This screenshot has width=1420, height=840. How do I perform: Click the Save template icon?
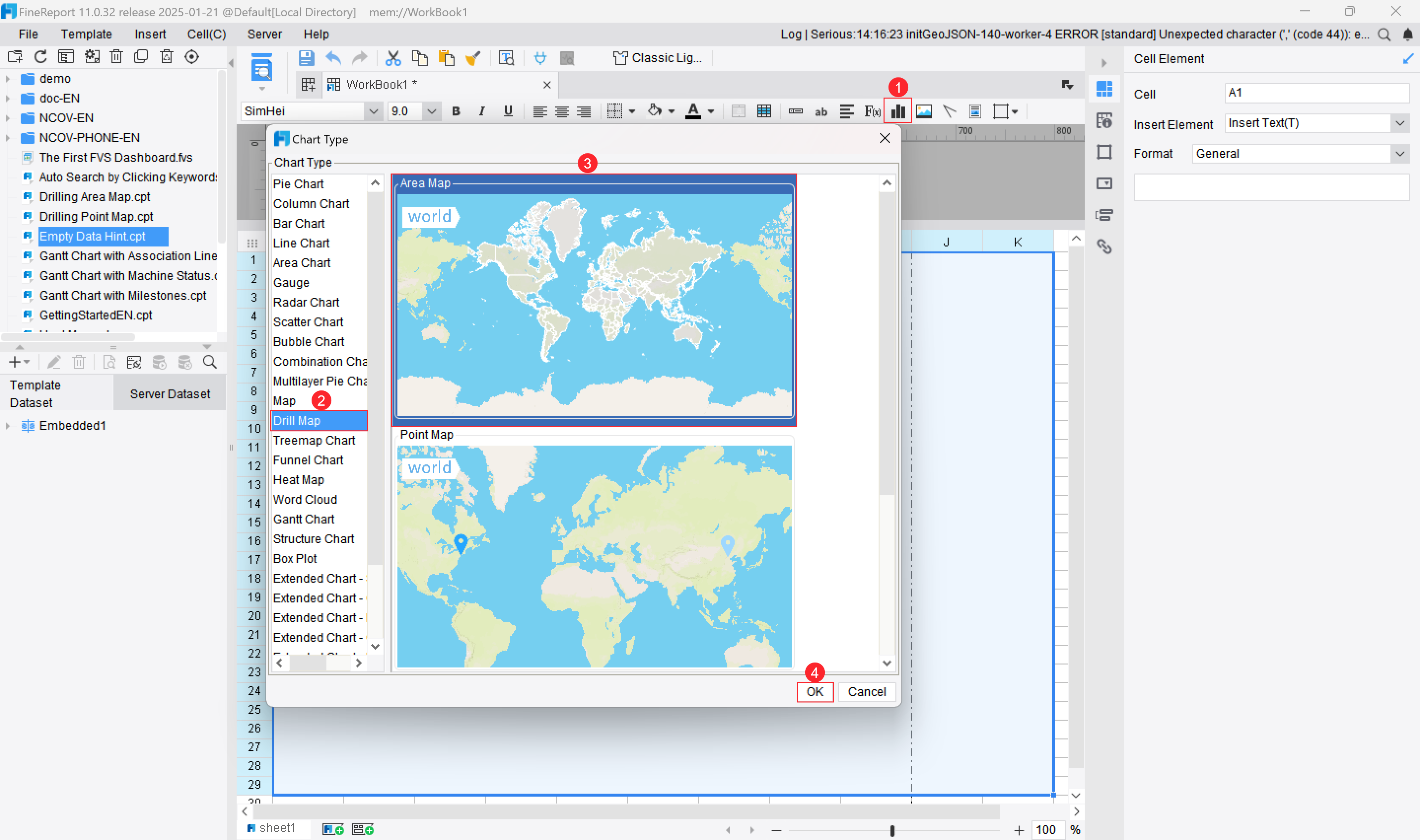point(306,58)
